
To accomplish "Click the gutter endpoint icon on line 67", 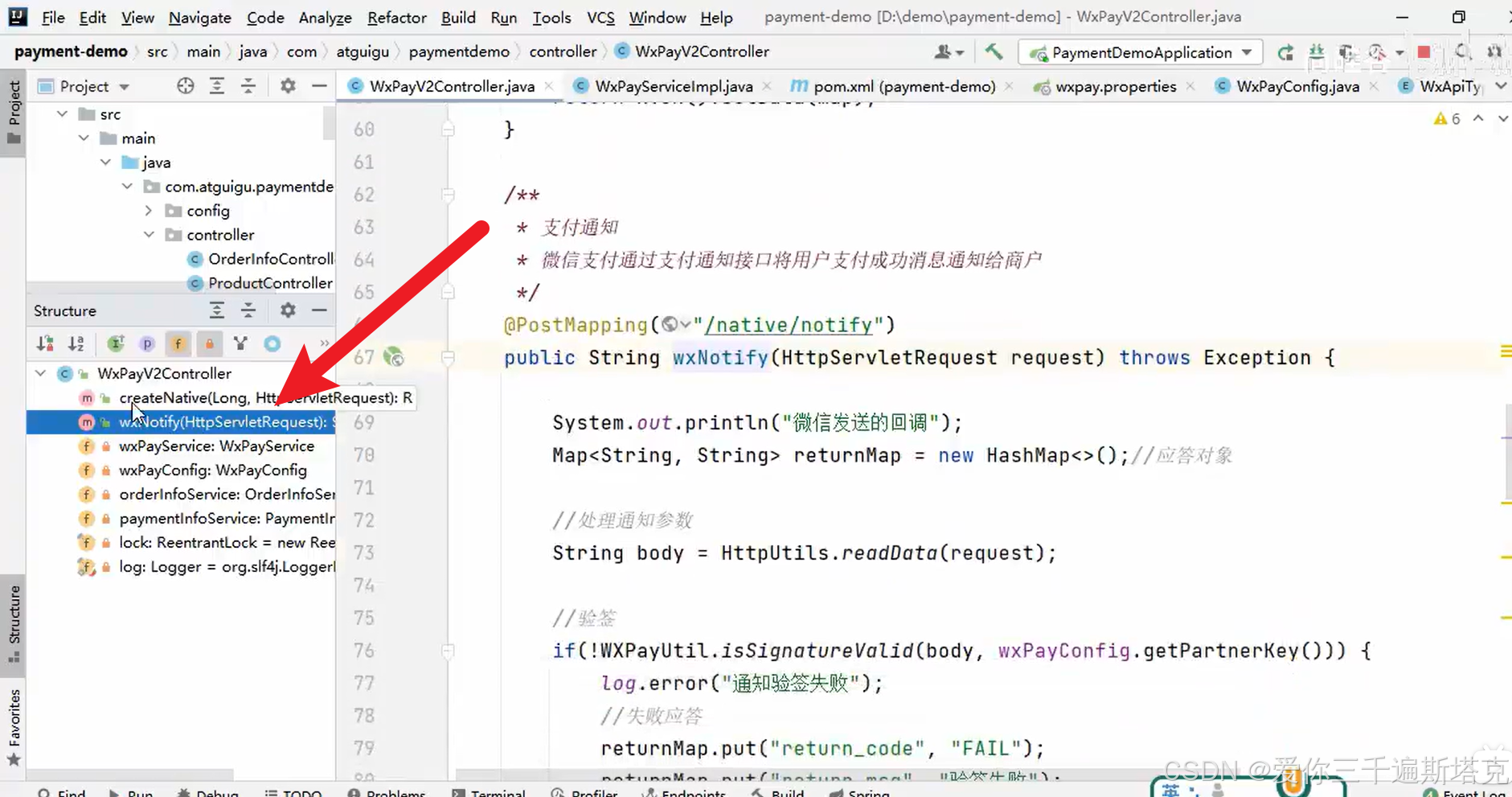I will [394, 357].
